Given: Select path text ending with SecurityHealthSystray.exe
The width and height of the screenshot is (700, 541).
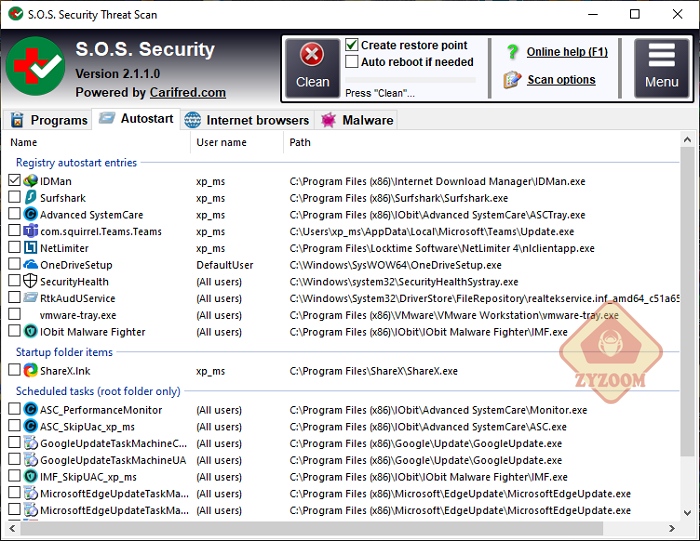Looking at the screenshot, I should tap(404, 282).
